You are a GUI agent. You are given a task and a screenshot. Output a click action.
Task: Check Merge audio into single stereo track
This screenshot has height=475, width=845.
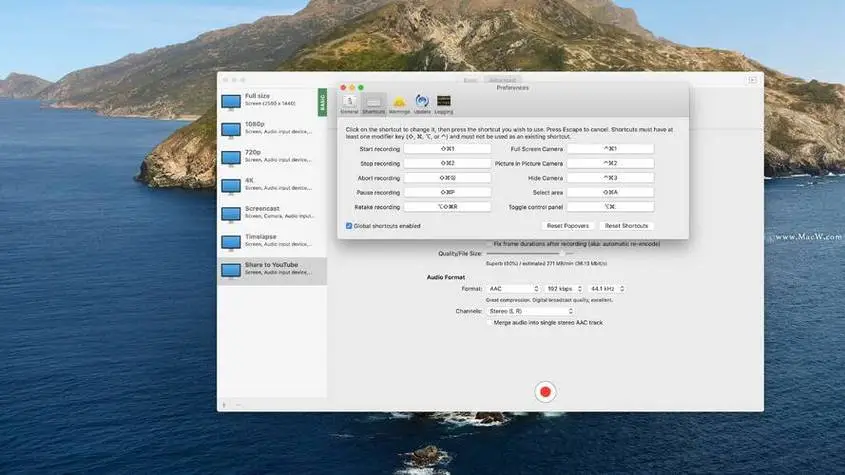pyautogui.click(x=489, y=322)
